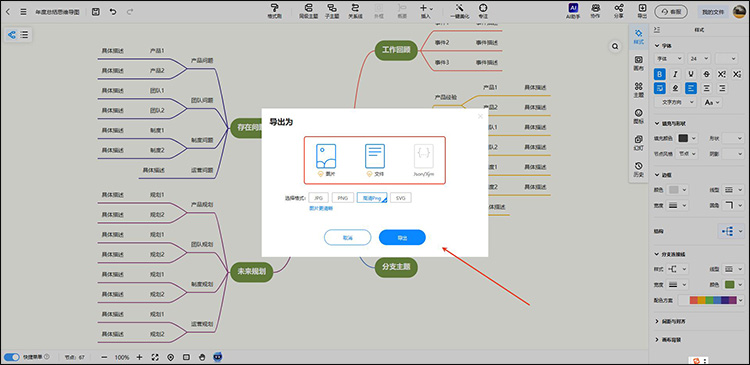The image size is (750, 365).
Task: Open the AI assistant (AI助手)
Action: 573,11
